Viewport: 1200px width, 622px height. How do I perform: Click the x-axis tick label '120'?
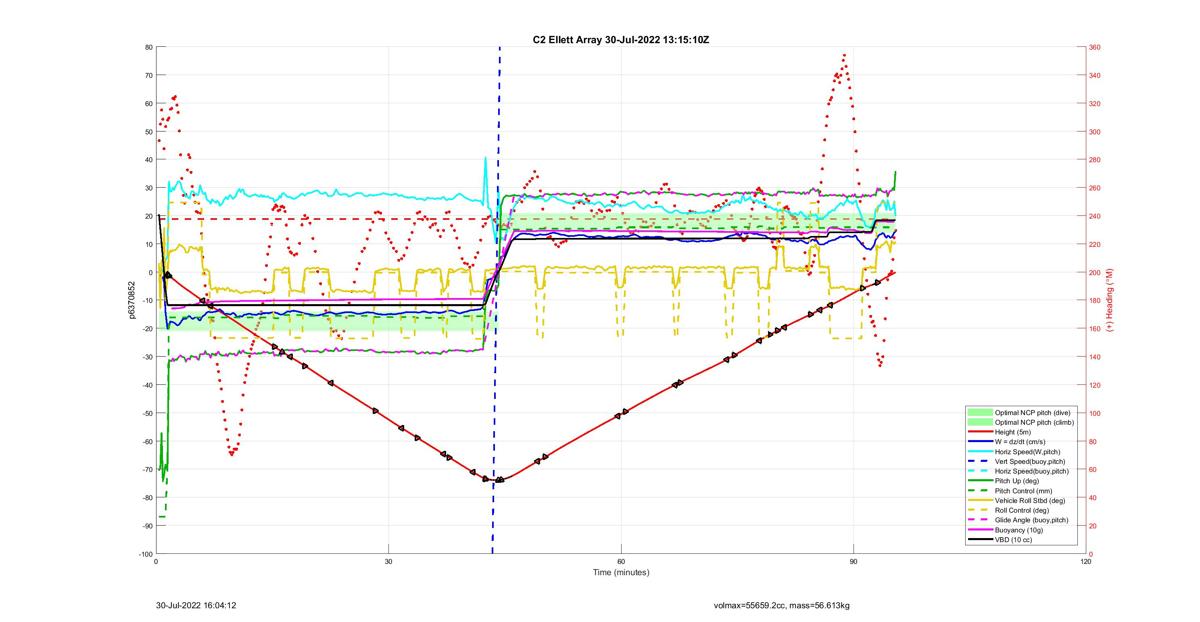click(1085, 561)
